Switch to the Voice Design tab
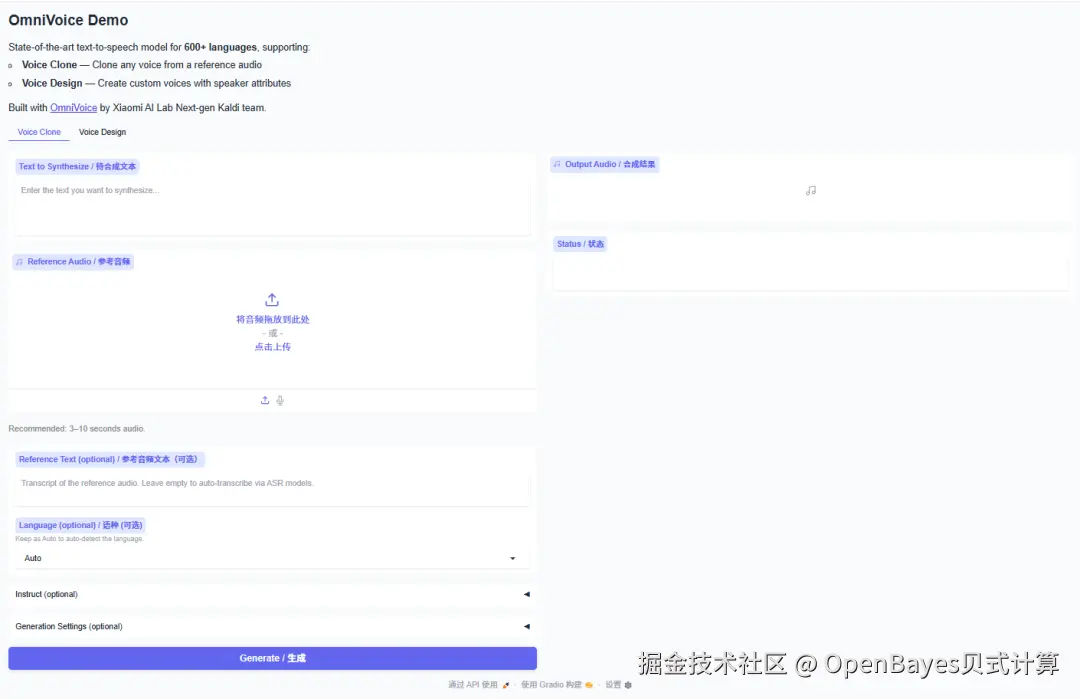Screen dimensions: 1080x699 pos(102,132)
